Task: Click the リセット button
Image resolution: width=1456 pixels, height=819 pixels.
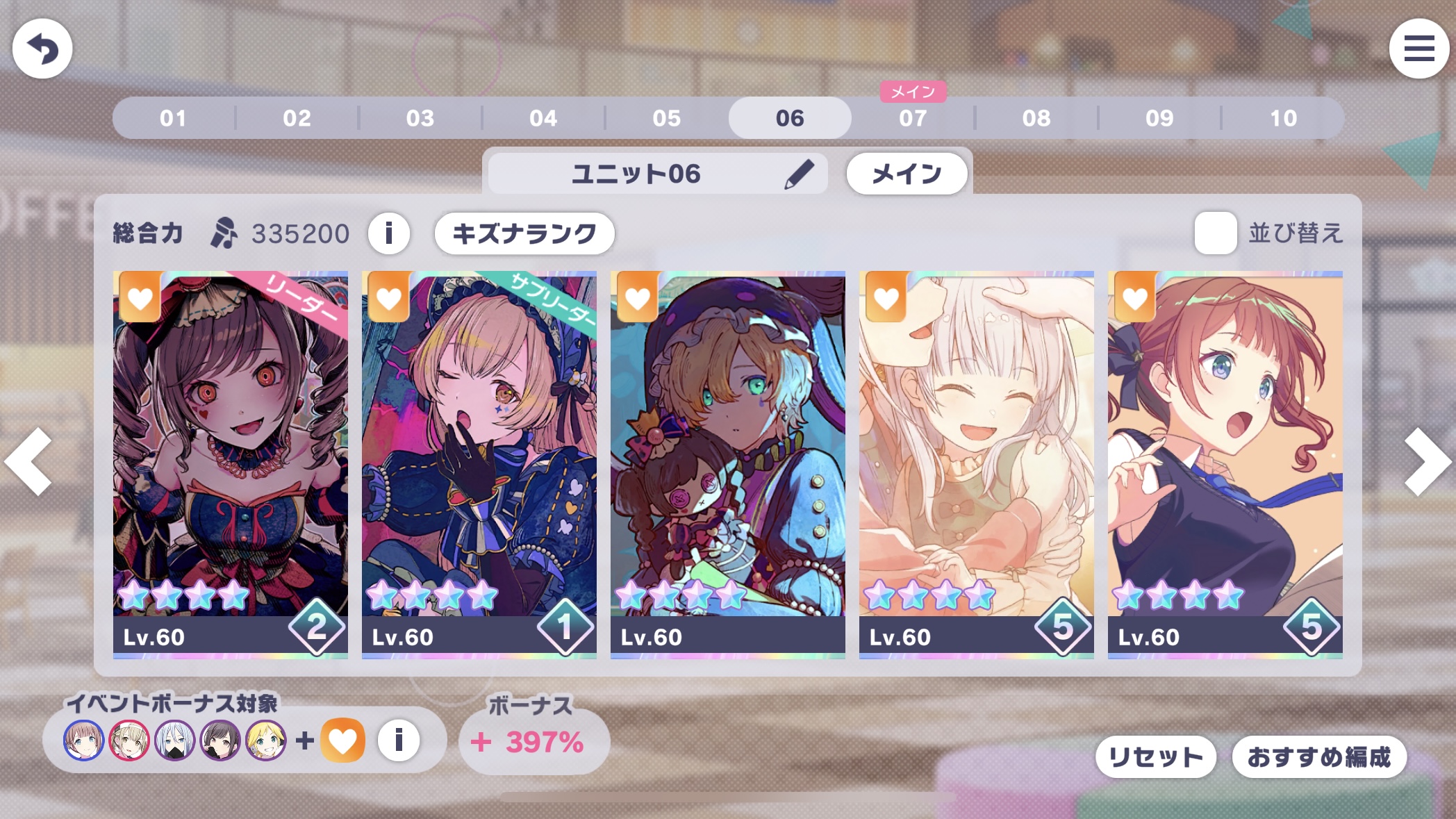Action: coord(1156,756)
